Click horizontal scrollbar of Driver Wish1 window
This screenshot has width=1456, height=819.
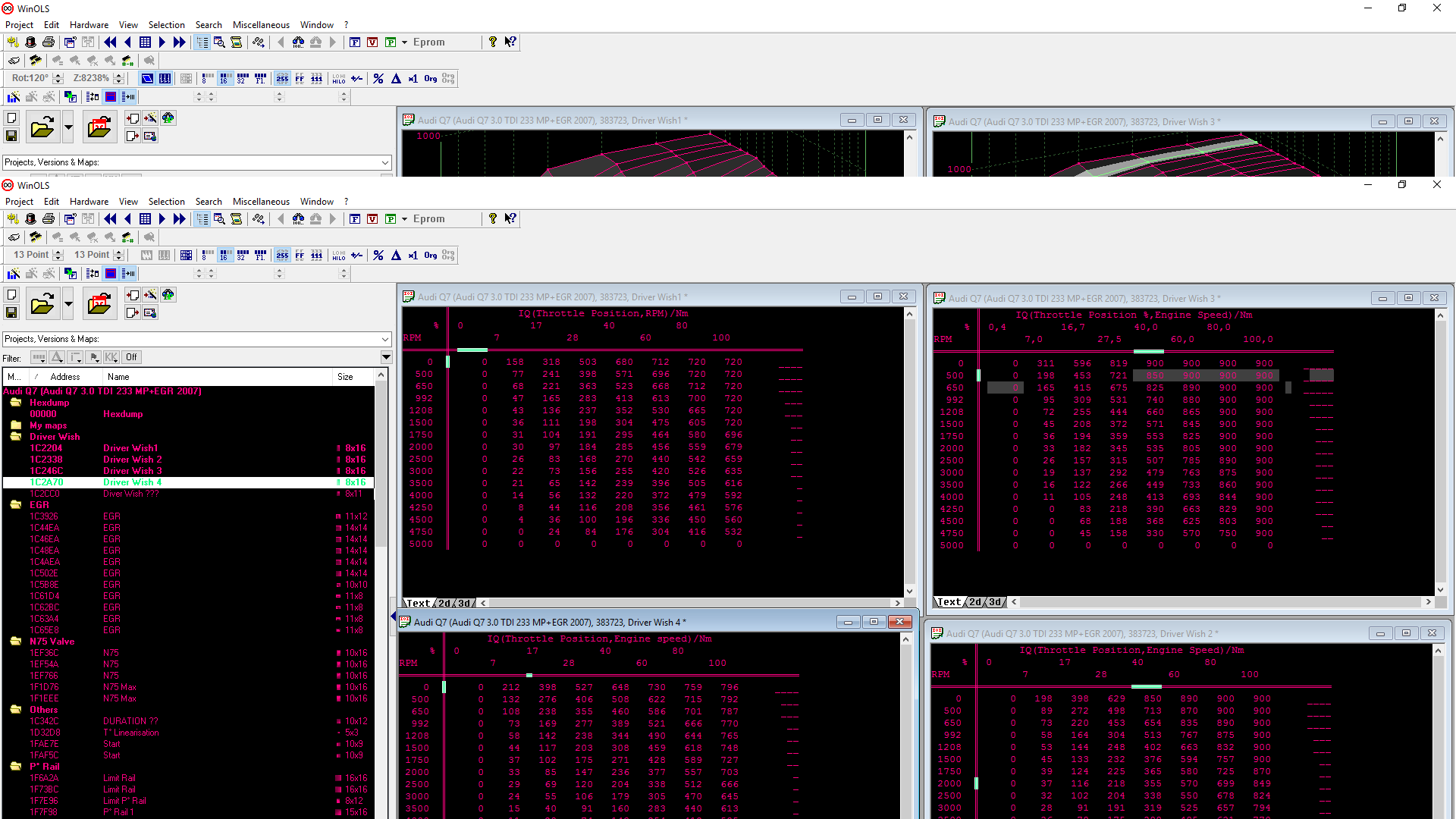(690, 604)
